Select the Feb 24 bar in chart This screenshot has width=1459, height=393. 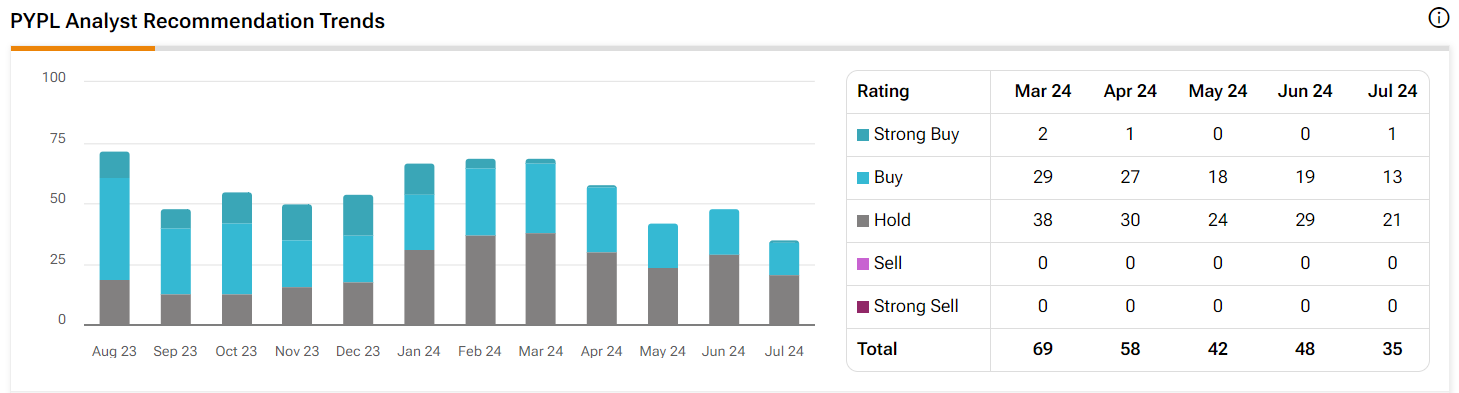click(480, 242)
